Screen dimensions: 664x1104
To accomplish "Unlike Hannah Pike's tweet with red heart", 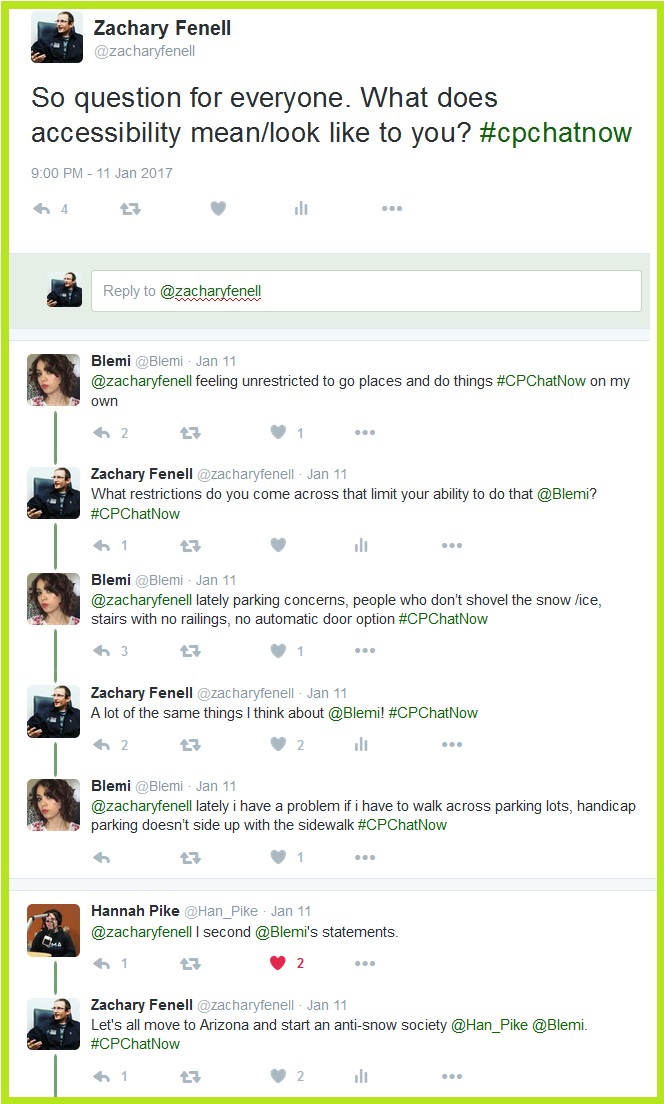I will (278, 963).
